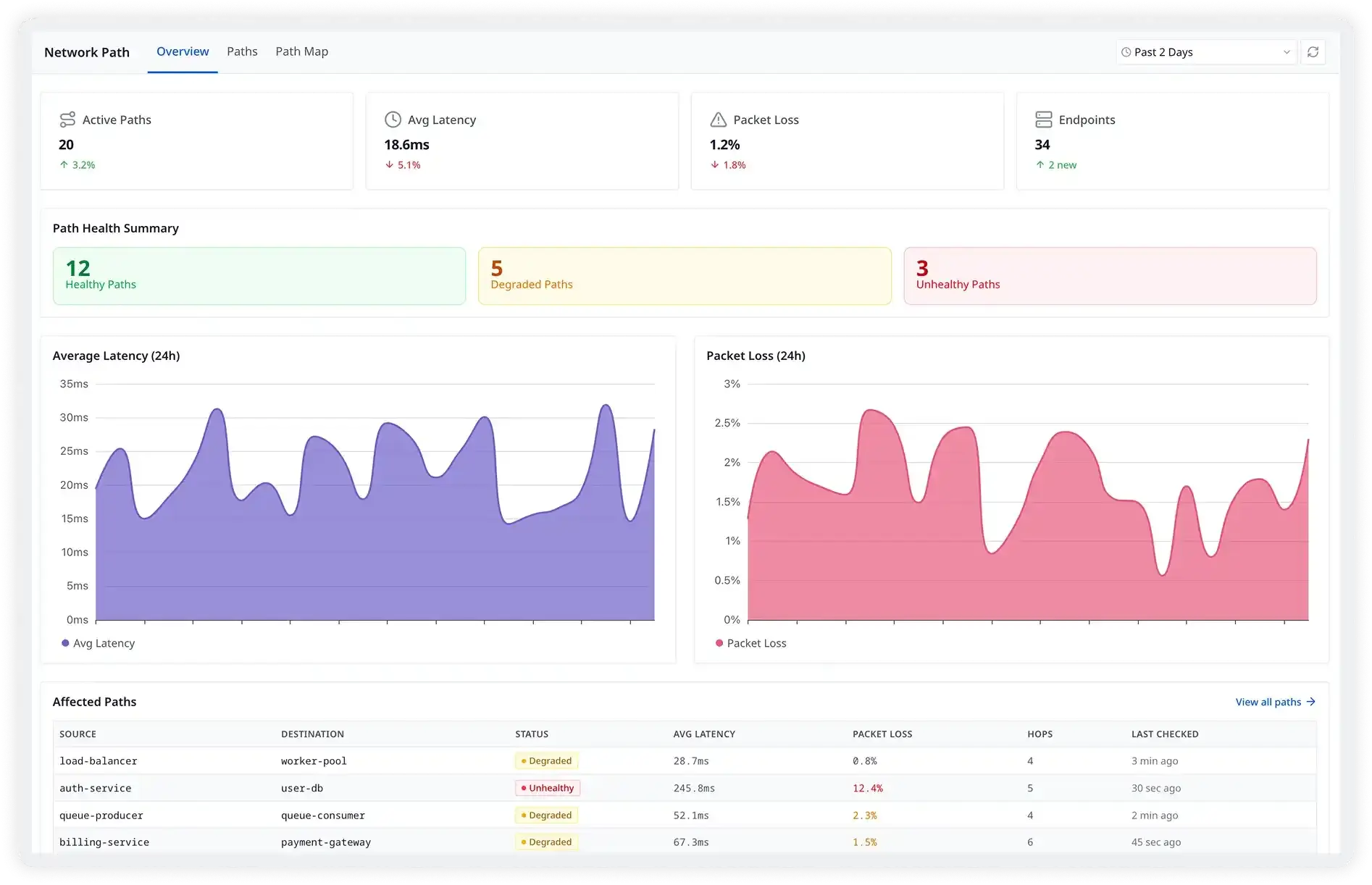Select the Healthy Paths summary card
Image resolution: width=1372 pixels, height=885 pixels.
pos(259,276)
